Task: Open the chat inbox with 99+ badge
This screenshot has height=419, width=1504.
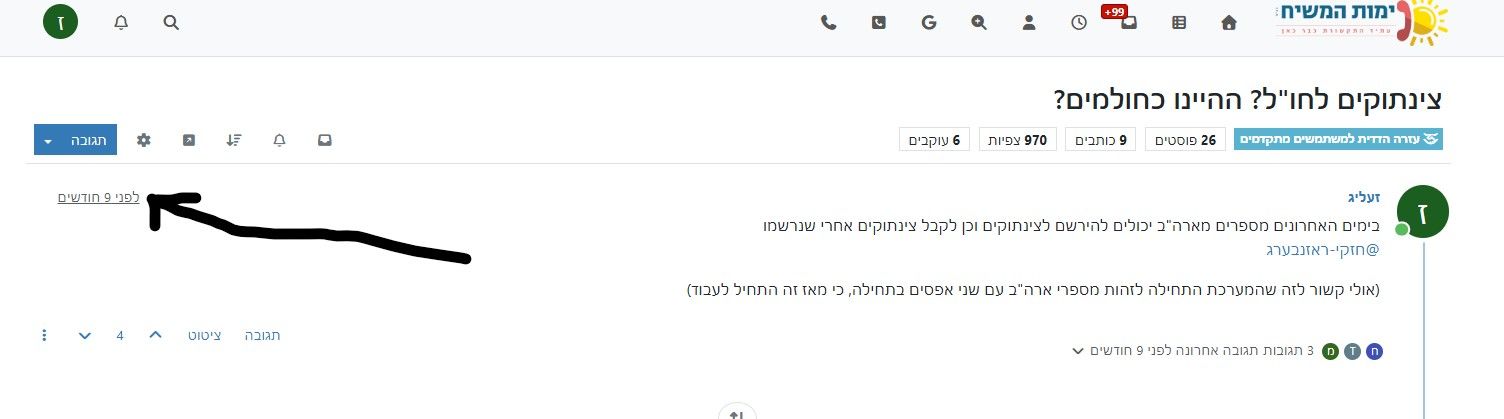Action: (x=1127, y=21)
